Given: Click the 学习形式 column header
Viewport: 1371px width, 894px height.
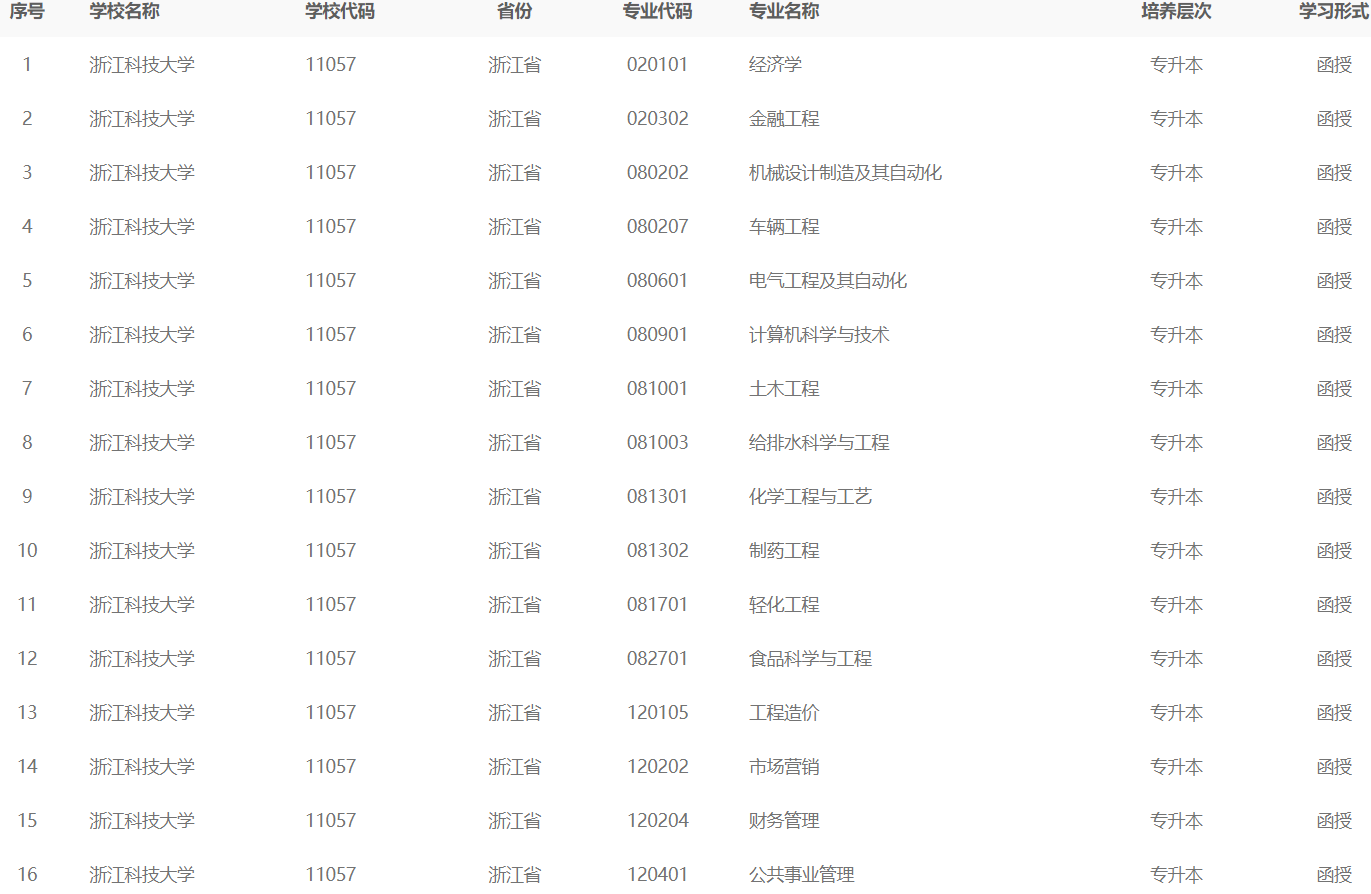Looking at the screenshot, I should point(1333,12).
